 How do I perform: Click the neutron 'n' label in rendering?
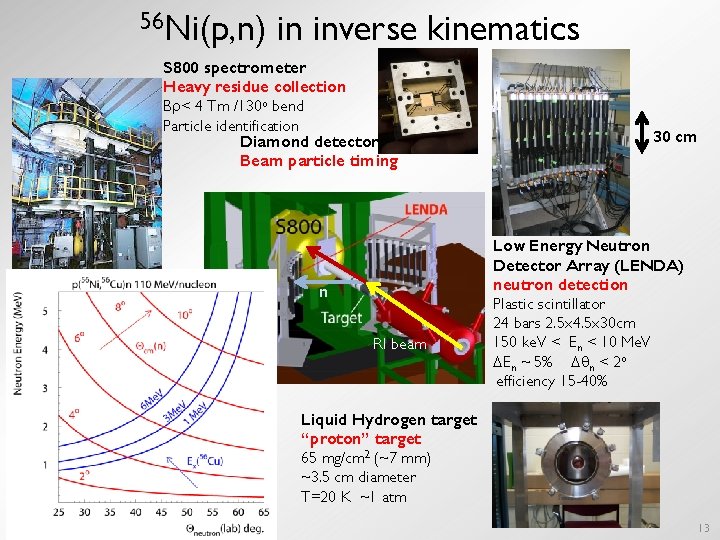(x=323, y=292)
